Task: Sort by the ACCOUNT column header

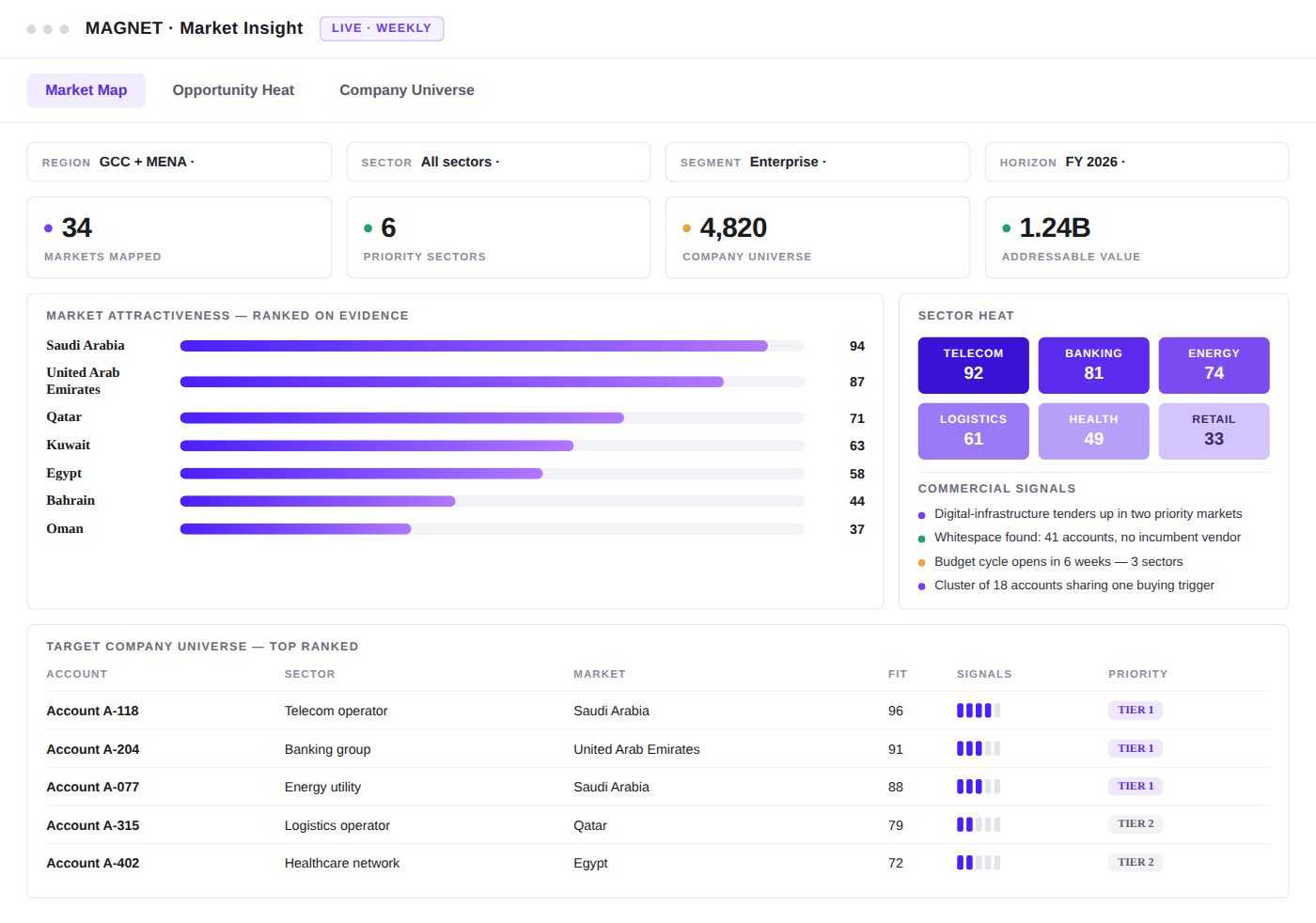Action: pyautogui.click(x=77, y=674)
